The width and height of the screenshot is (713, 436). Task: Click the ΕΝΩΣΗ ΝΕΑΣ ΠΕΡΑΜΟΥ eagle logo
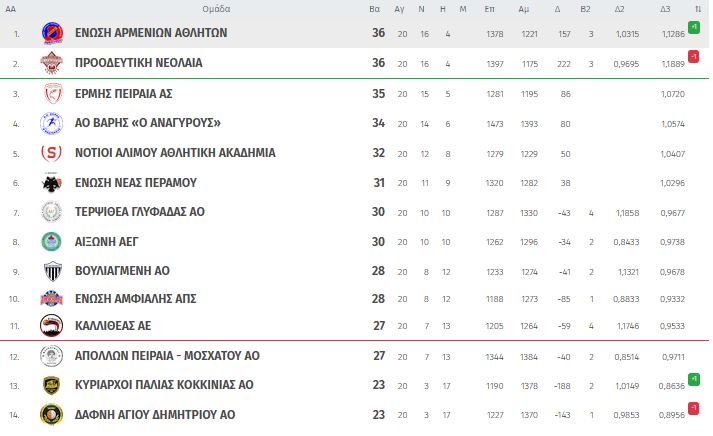(x=52, y=183)
